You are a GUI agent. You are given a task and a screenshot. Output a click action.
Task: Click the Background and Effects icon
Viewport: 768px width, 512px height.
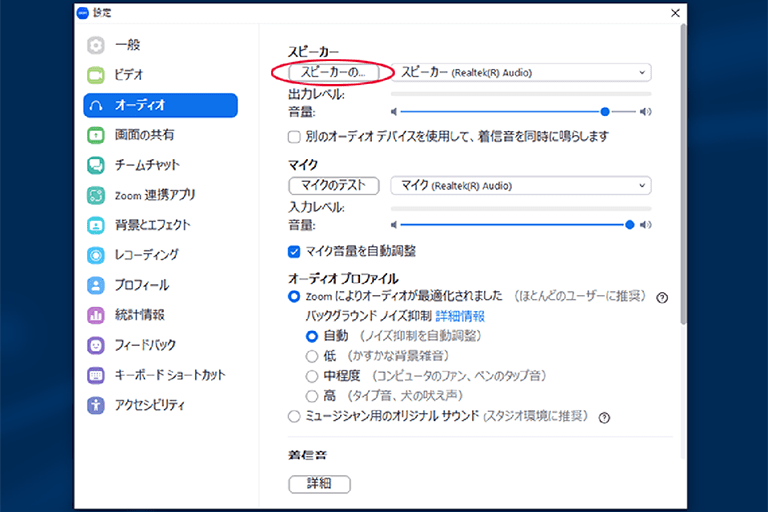pyautogui.click(x=96, y=225)
